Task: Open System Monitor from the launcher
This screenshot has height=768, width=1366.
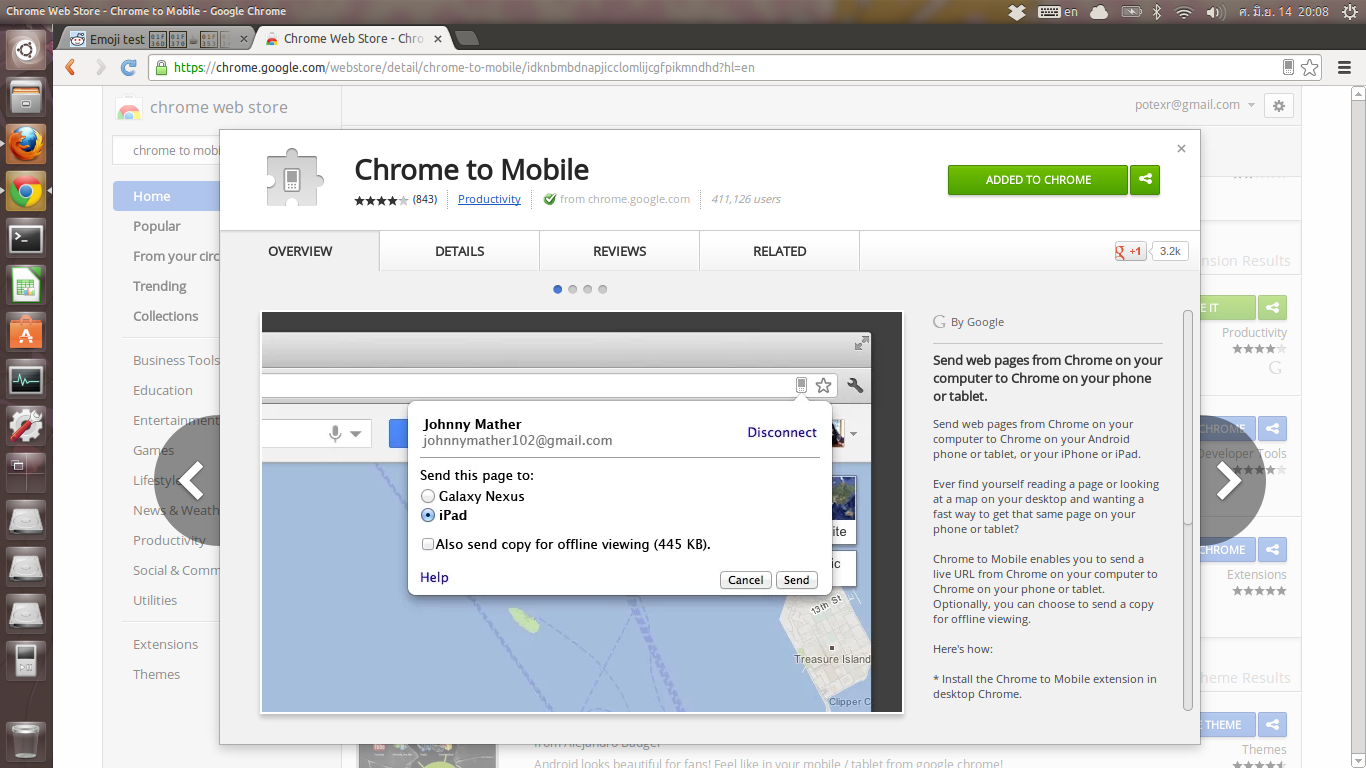Action: [x=26, y=379]
